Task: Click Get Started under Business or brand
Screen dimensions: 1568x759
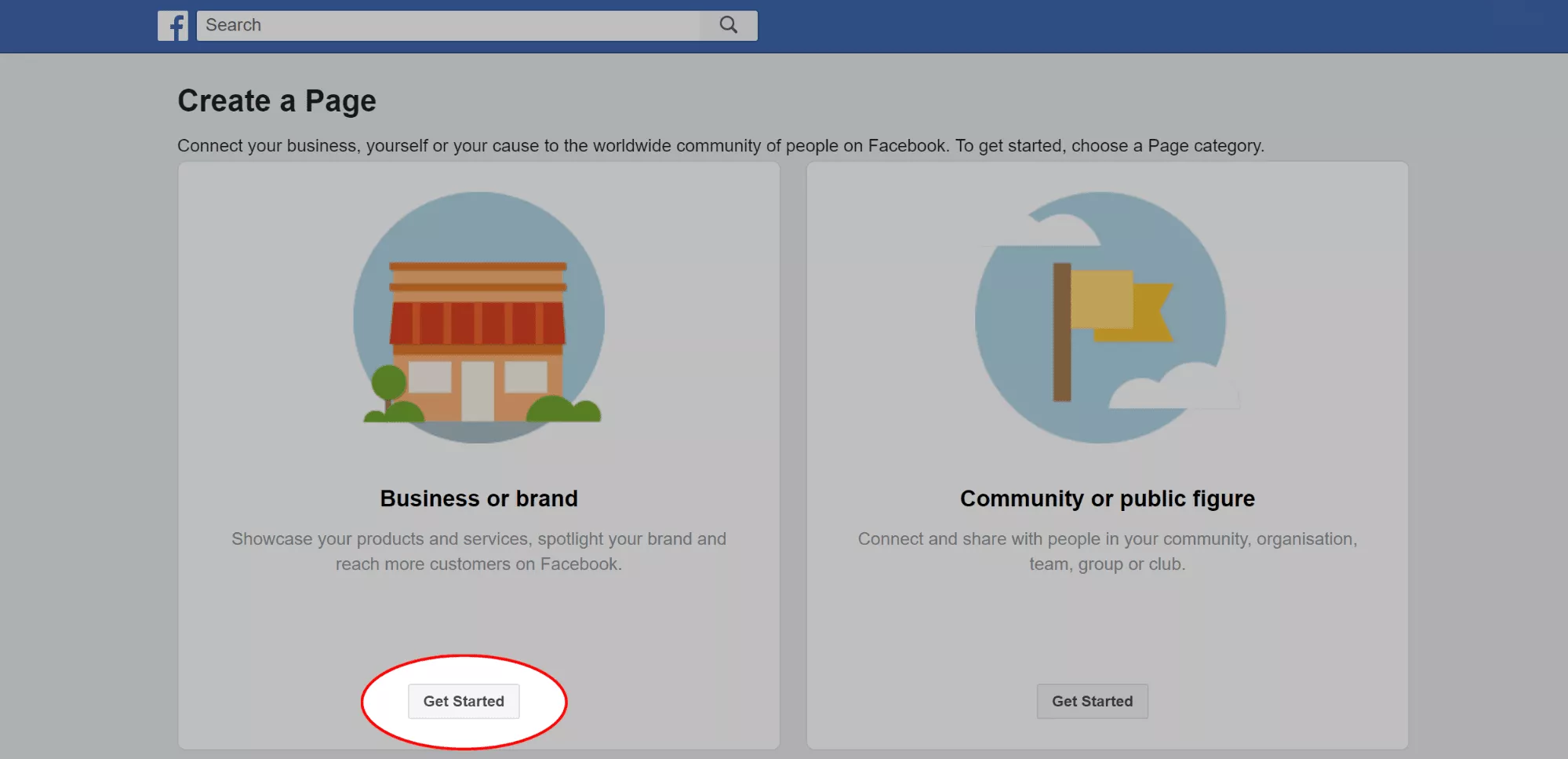Action: click(464, 701)
